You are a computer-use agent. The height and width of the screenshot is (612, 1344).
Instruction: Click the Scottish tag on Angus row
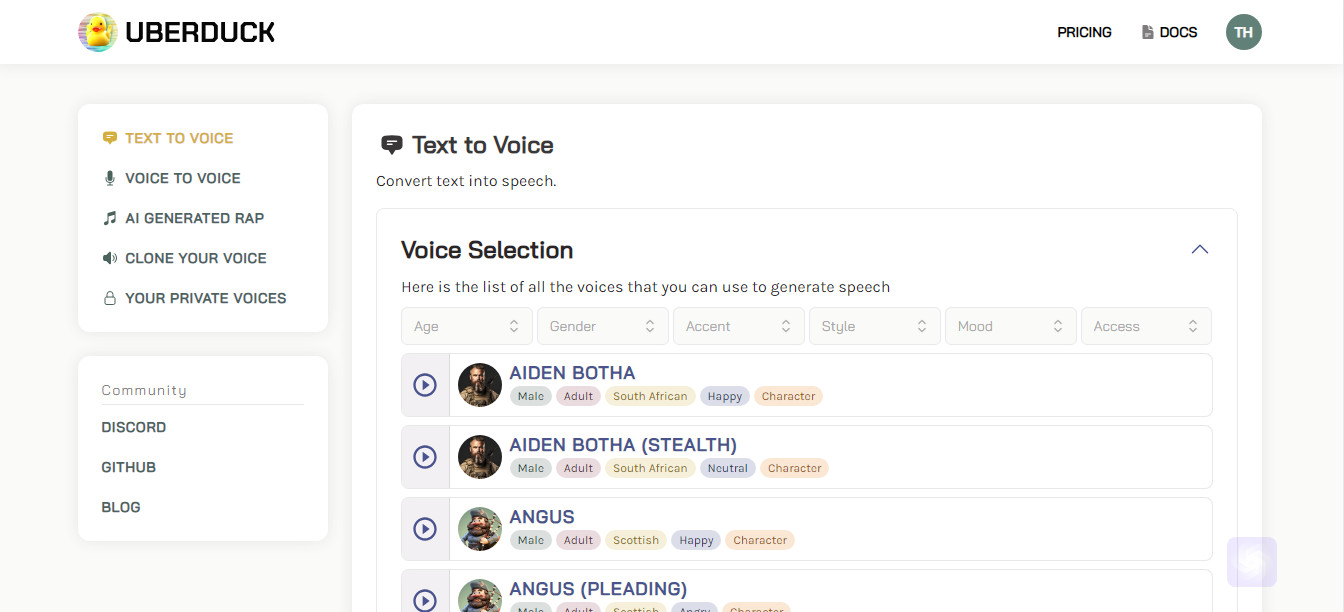[636, 540]
